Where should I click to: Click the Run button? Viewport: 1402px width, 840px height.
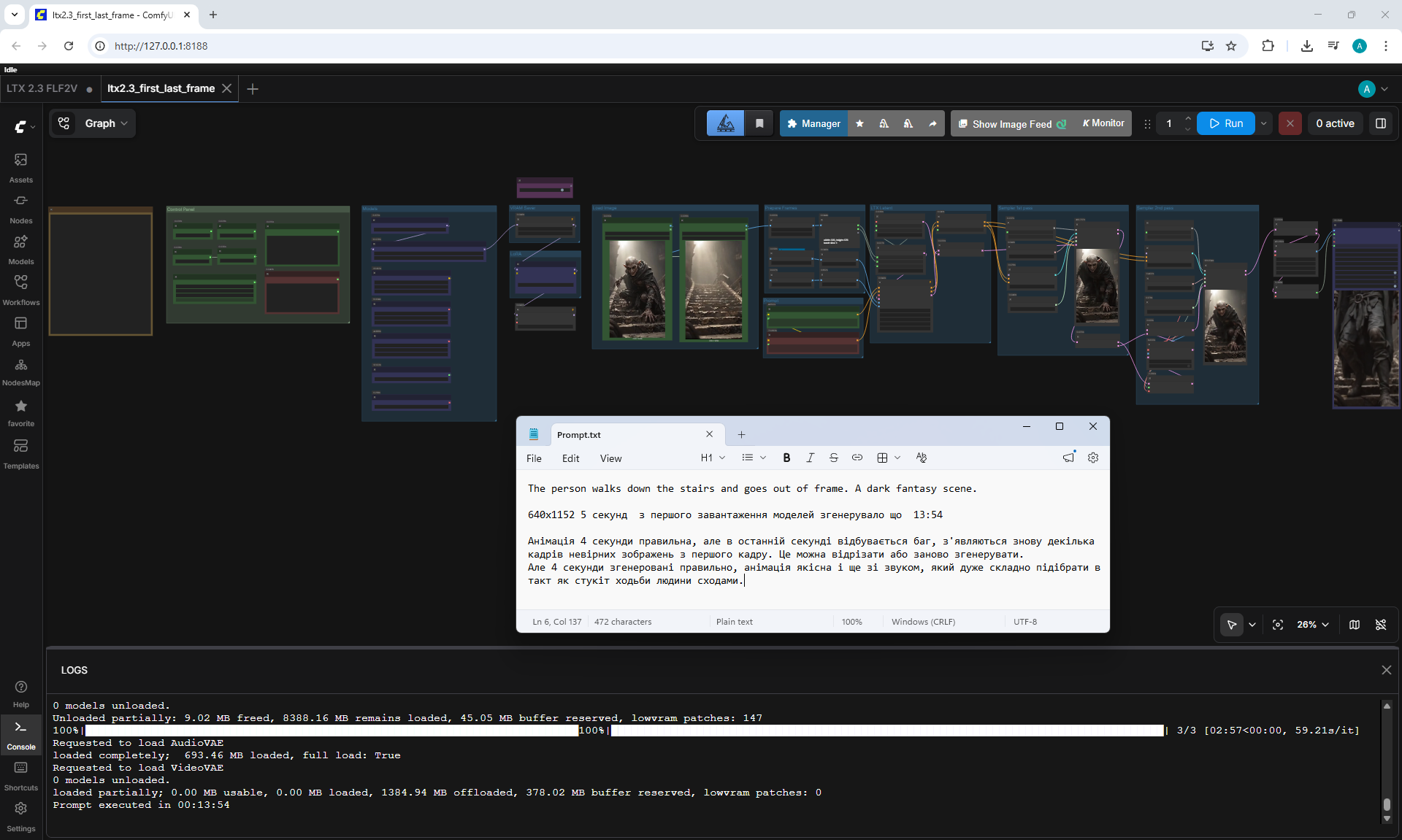pyautogui.click(x=1226, y=123)
